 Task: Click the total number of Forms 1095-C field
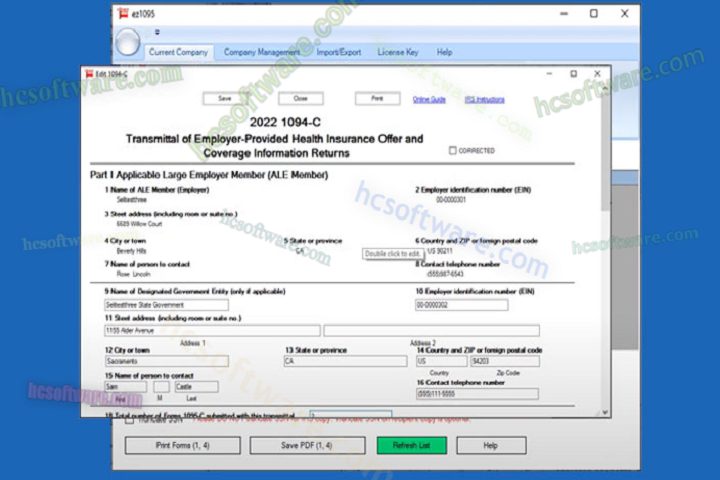[351, 414]
